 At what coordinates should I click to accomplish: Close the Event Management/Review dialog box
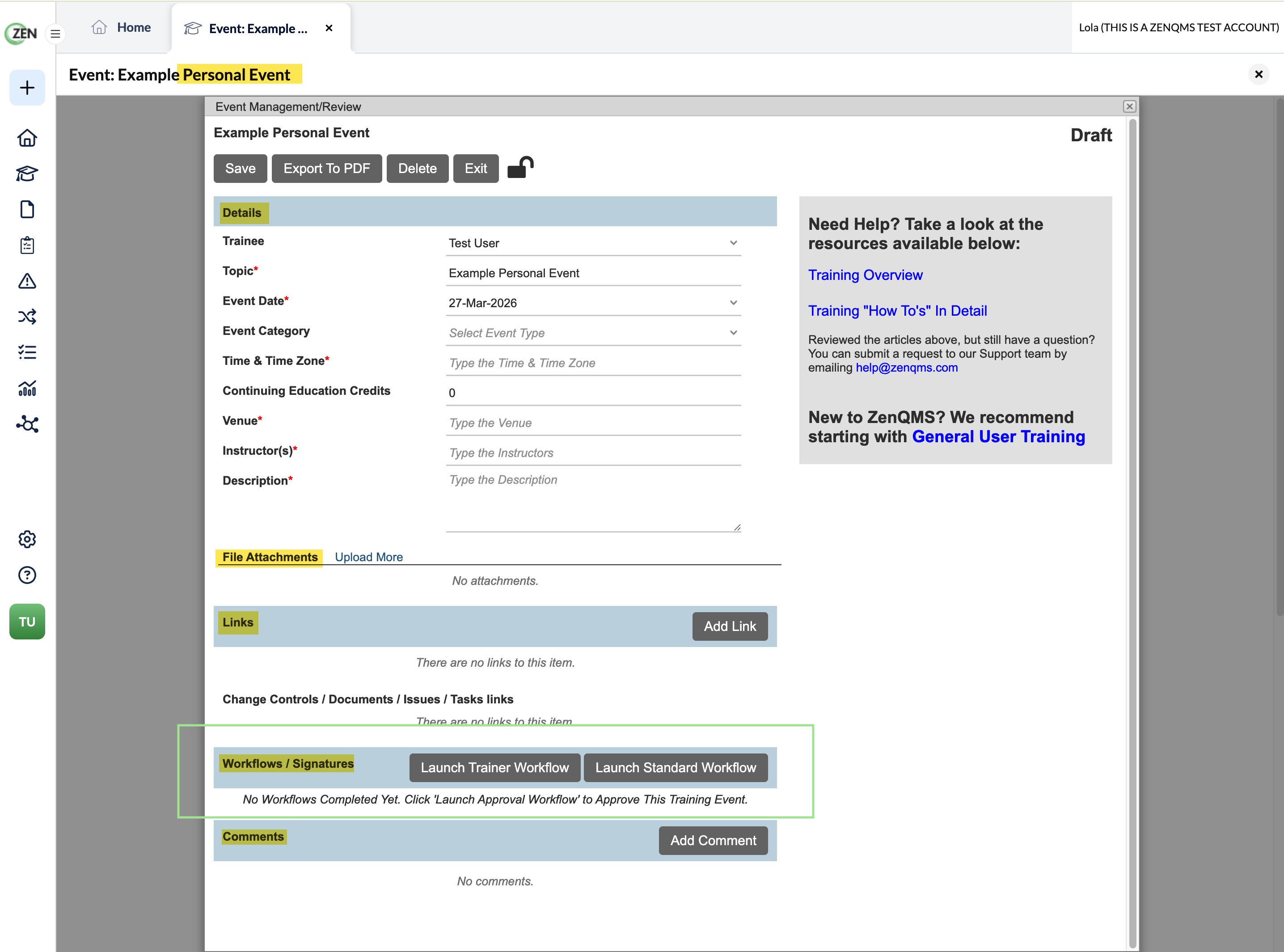coord(1129,106)
